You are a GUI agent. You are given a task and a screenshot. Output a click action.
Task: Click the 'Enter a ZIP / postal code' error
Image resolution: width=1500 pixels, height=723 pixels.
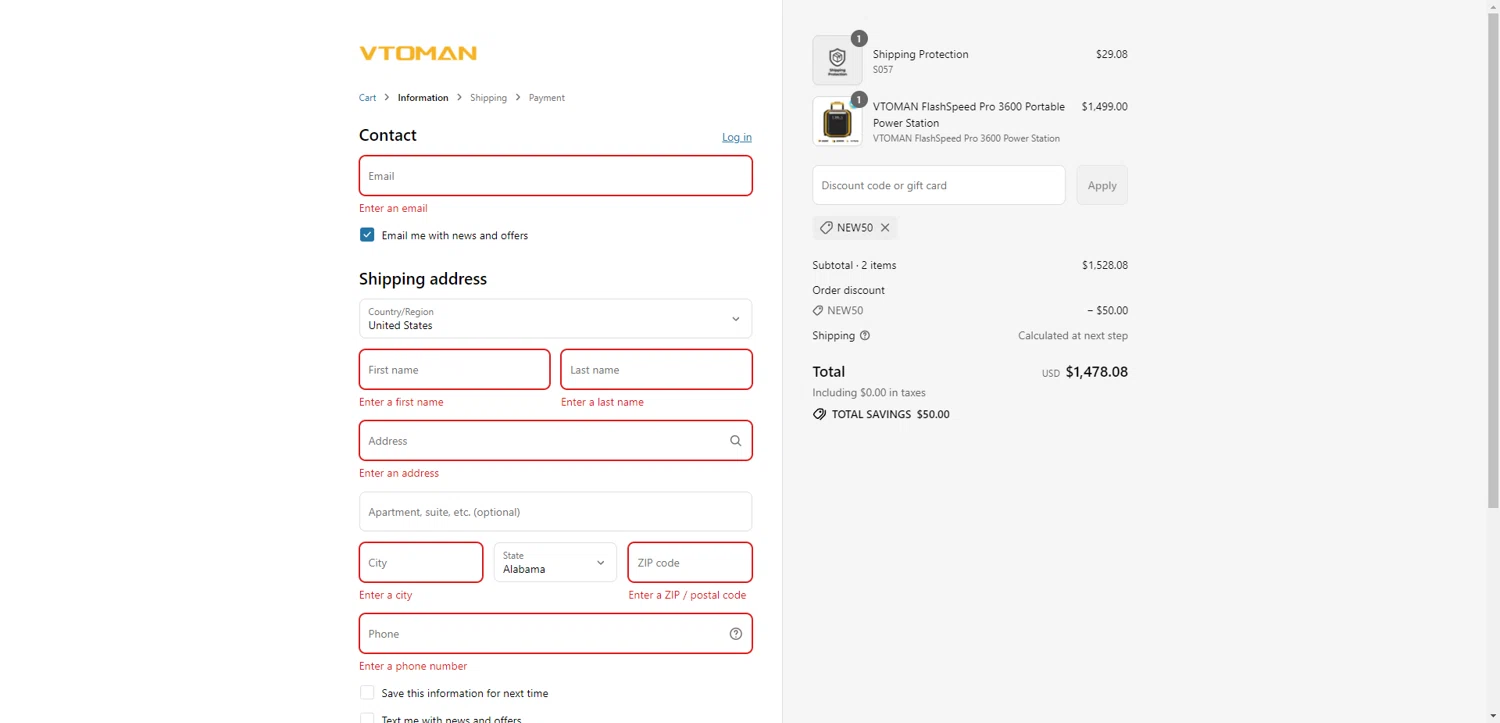coord(687,595)
